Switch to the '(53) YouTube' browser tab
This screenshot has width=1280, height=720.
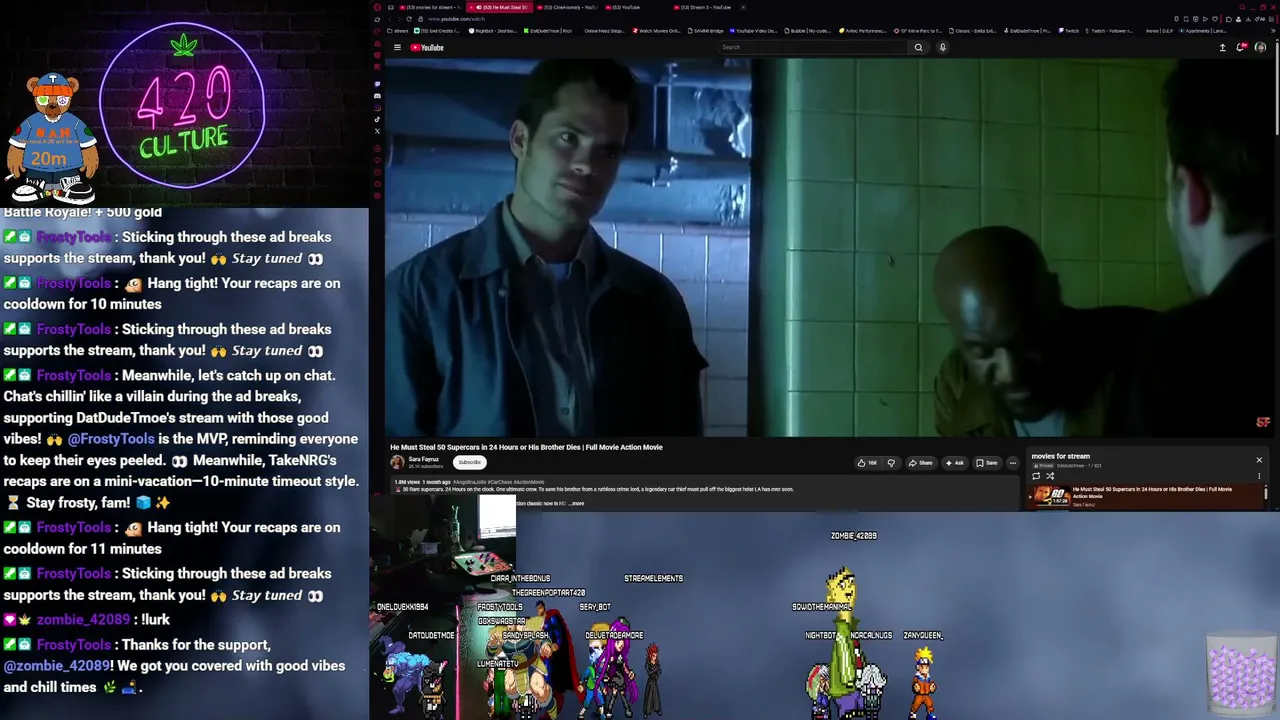coord(625,7)
